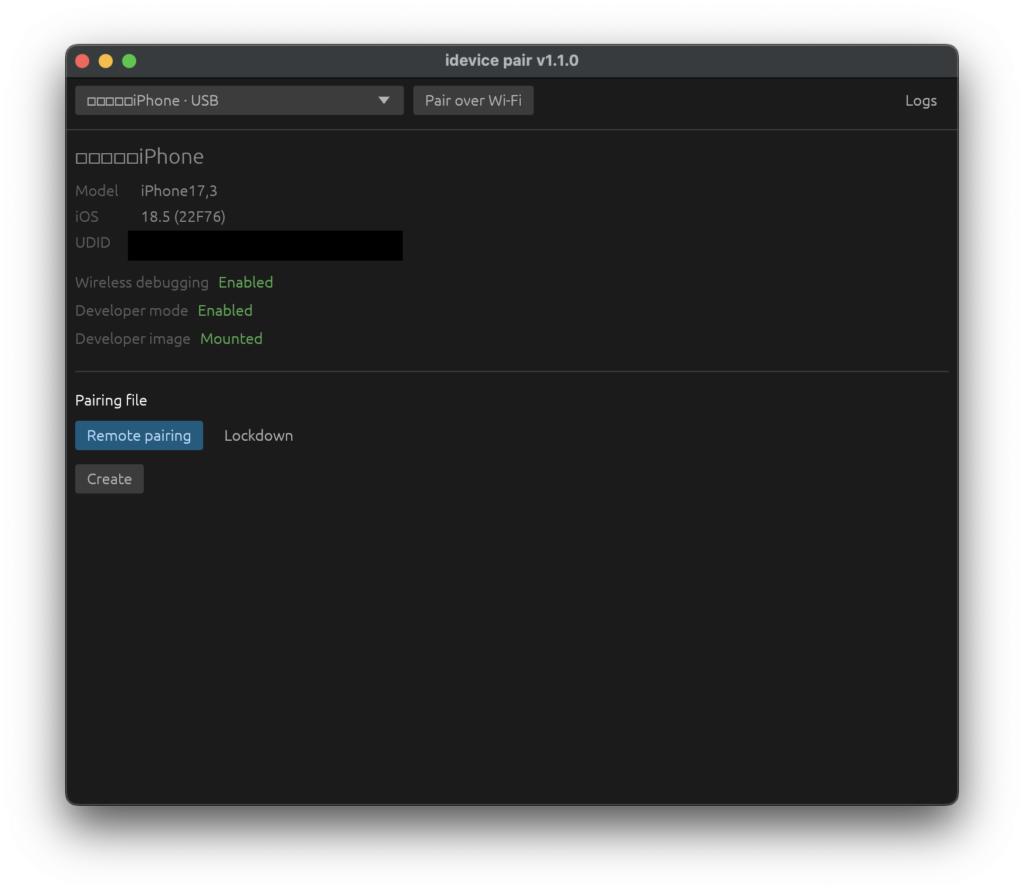Click the iOS version 18.5 (22F76)

click(183, 217)
